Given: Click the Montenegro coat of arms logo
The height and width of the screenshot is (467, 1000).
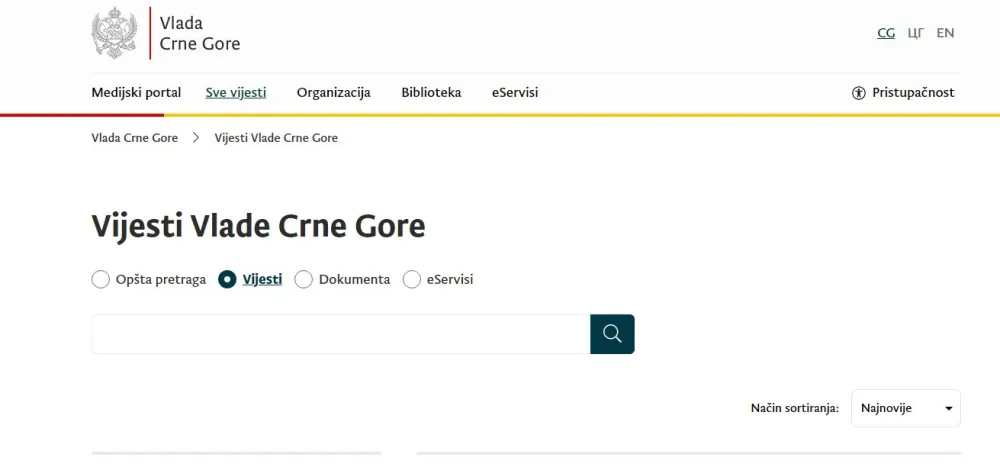Looking at the screenshot, I should [114, 33].
